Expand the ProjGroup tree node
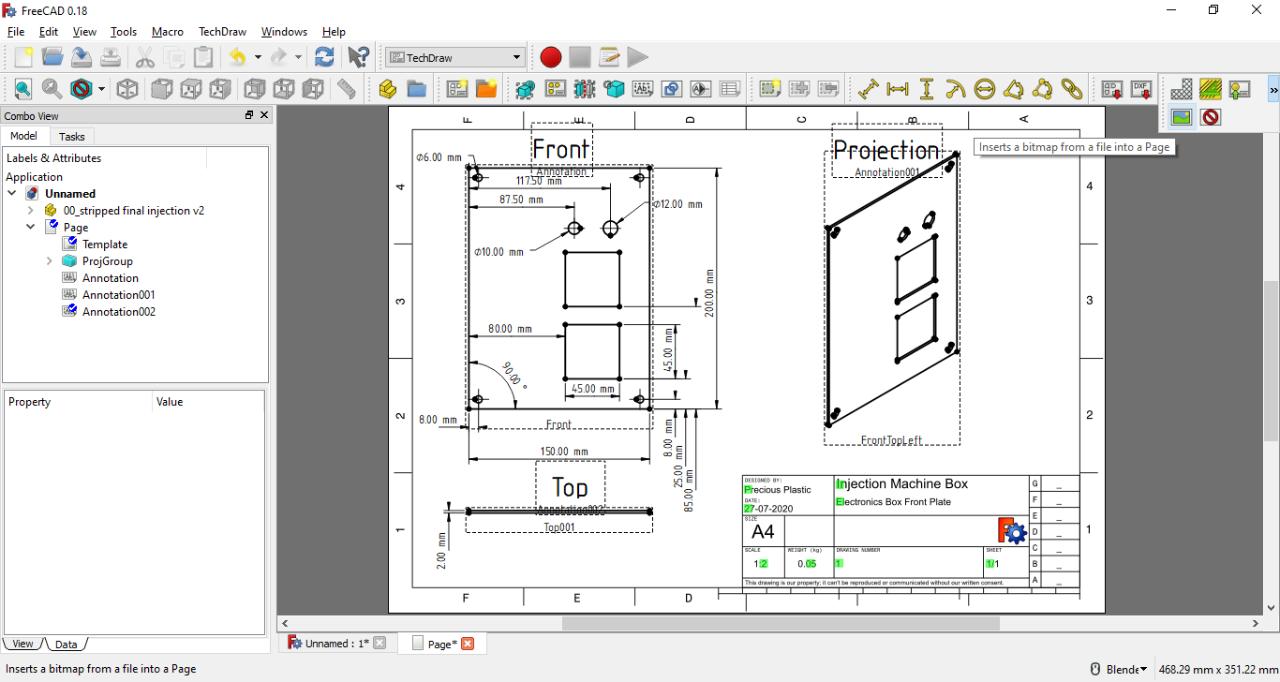Screen dimensions: 1280x682 tap(49, 261)
